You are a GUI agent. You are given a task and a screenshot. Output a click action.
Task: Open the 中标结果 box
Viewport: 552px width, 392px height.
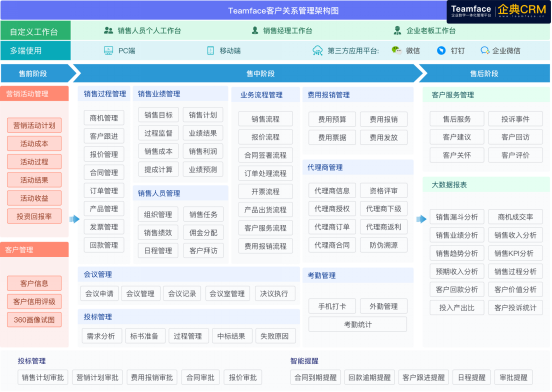pyautogui.click(x=231, y=336)
